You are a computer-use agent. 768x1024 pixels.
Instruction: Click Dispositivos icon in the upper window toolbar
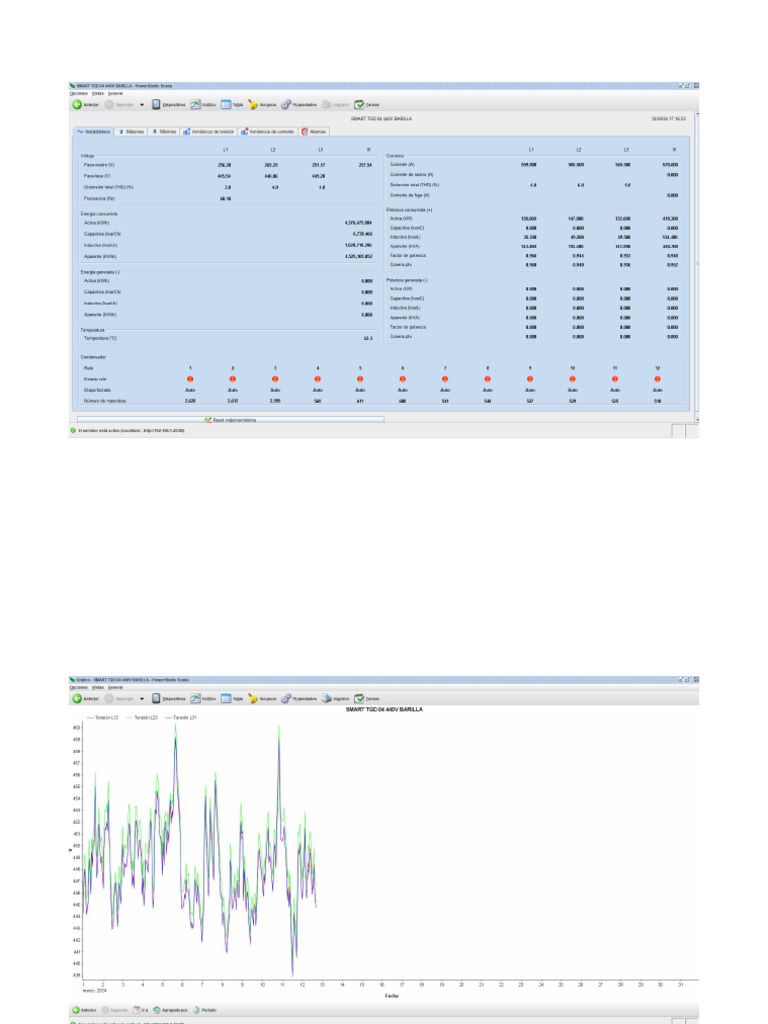click(x=157, y=104)
